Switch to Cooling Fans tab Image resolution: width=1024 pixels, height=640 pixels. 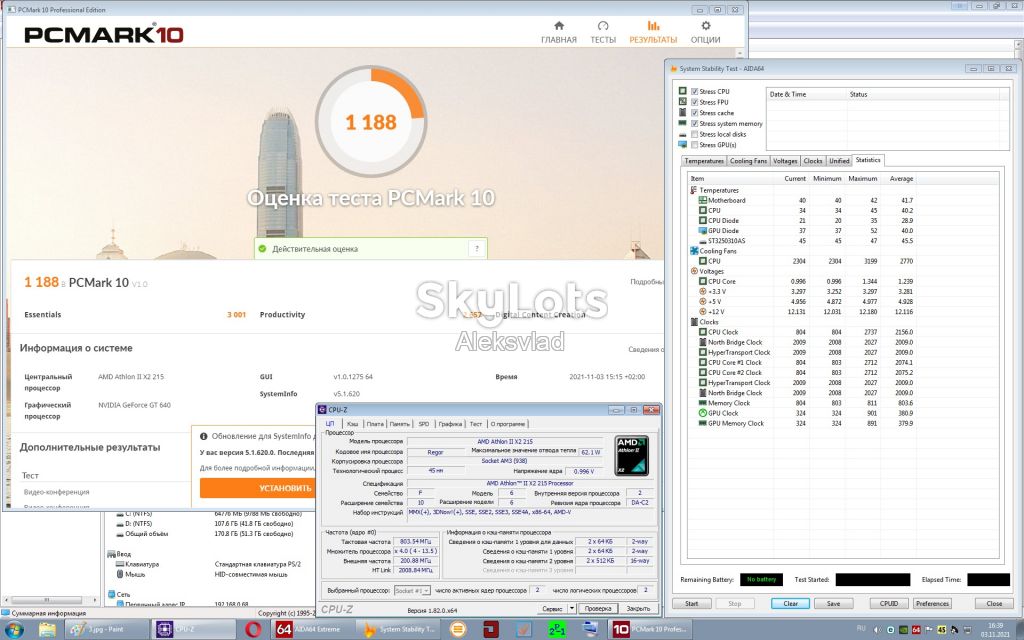pos(748,161)
